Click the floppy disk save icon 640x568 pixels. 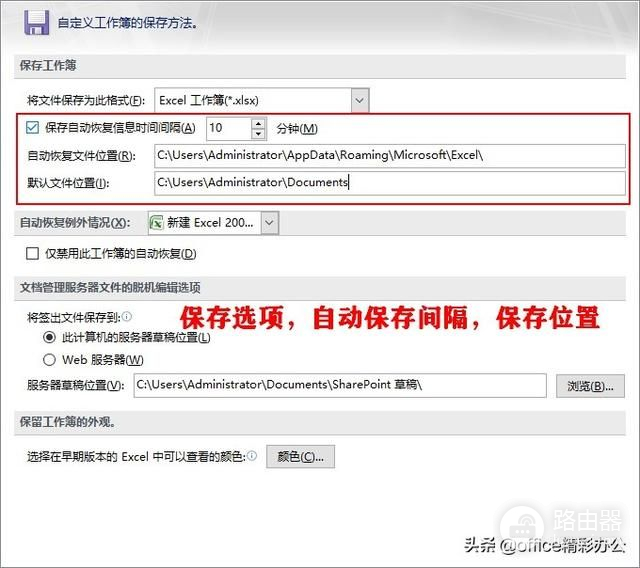36,21
